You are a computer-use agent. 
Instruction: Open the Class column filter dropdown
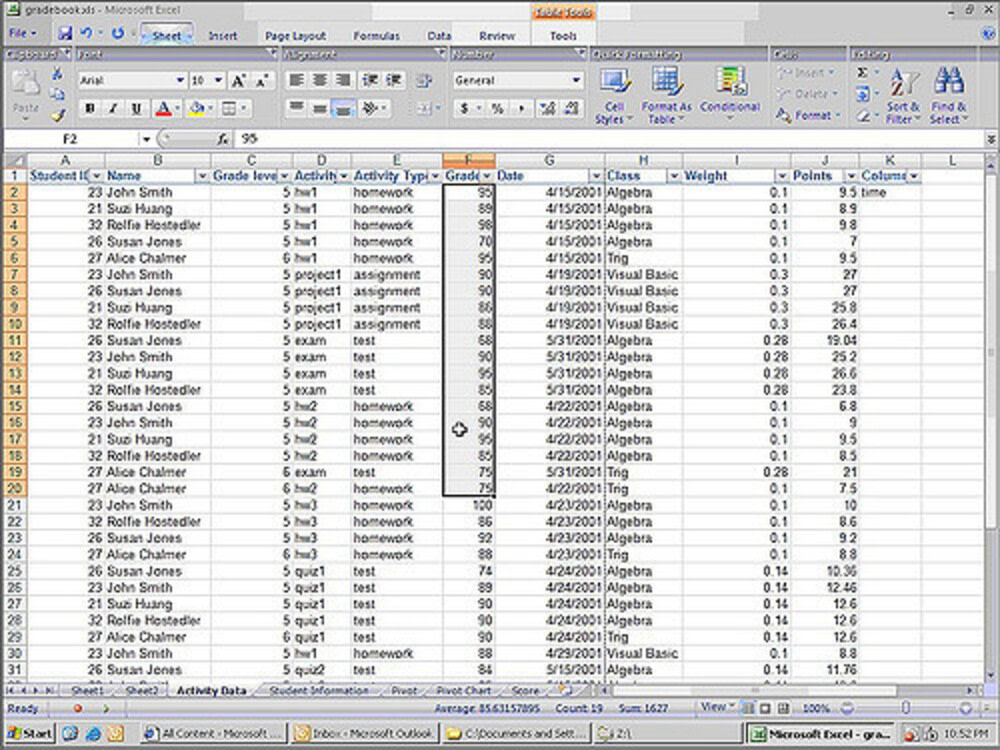tap(672, 176)
